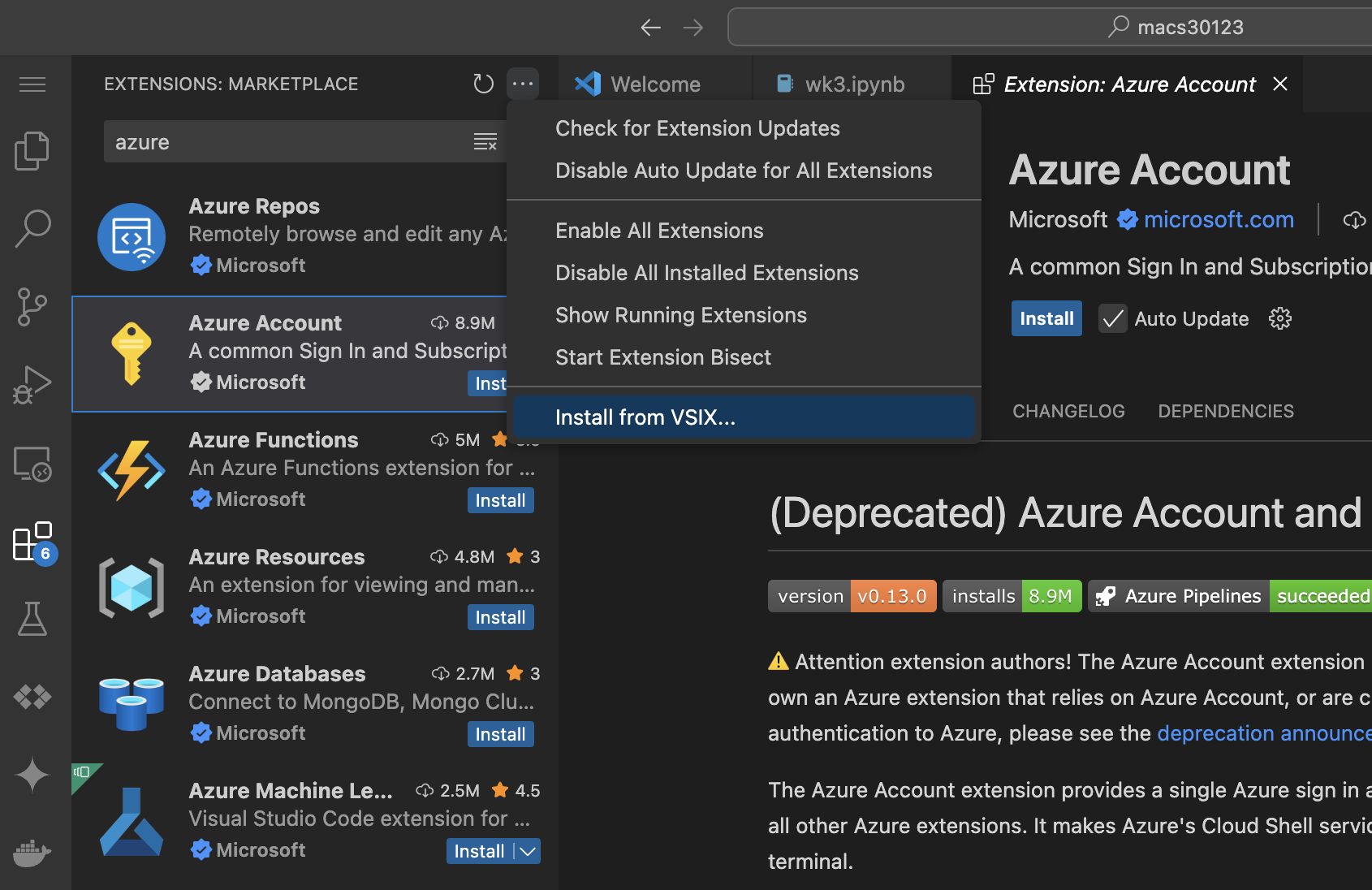The height and width of the screenshot is (890, 1372).
Task: Close the Extension: Azure Account tab
Action: click(x=1280, y=84)
